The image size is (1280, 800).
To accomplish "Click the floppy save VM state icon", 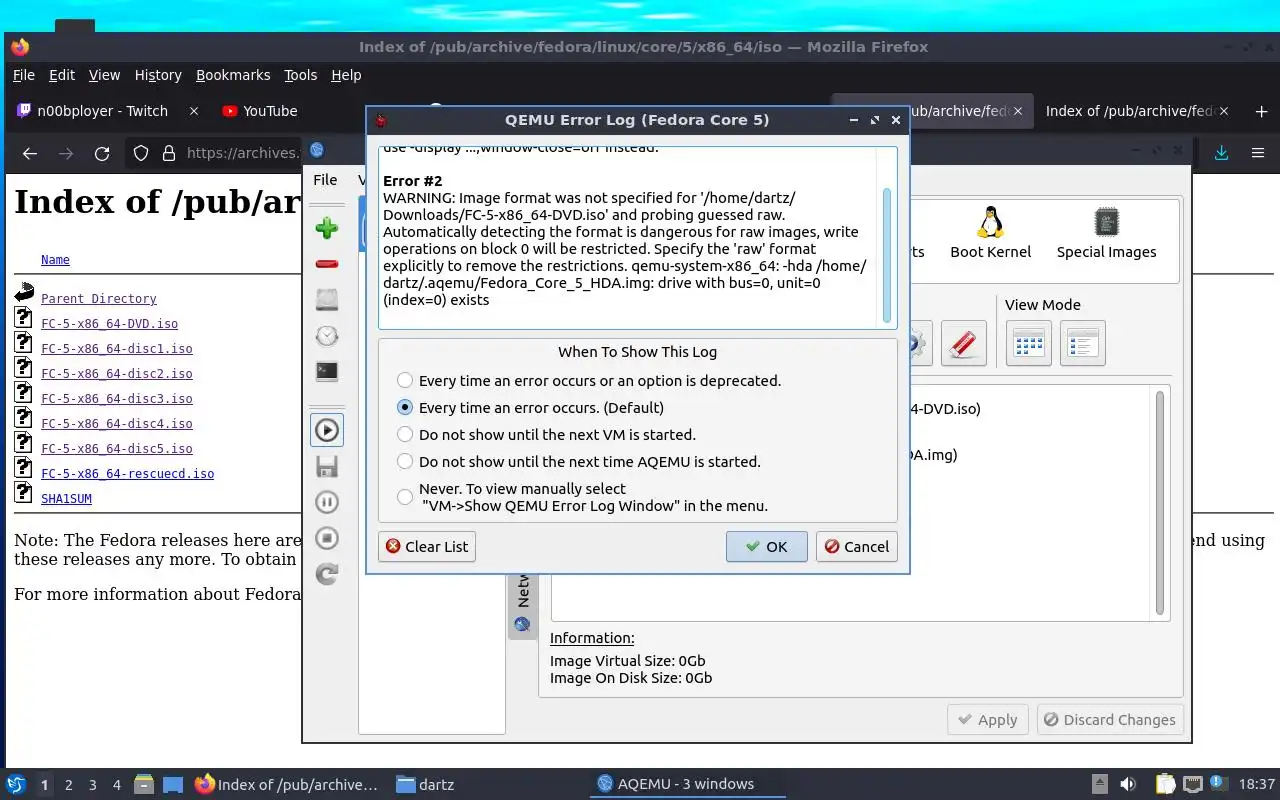I will [x=327, y=466].
